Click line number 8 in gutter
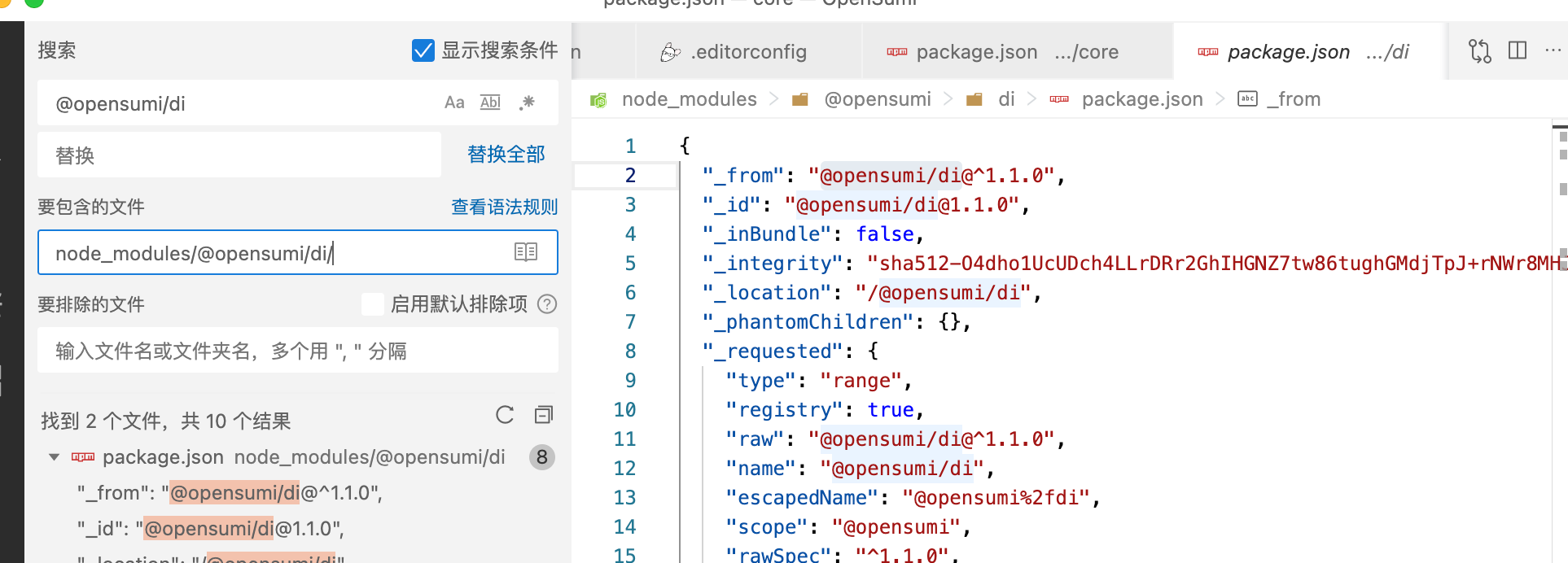This screenshot has width=1568, height=563. [x=630, y=351]
